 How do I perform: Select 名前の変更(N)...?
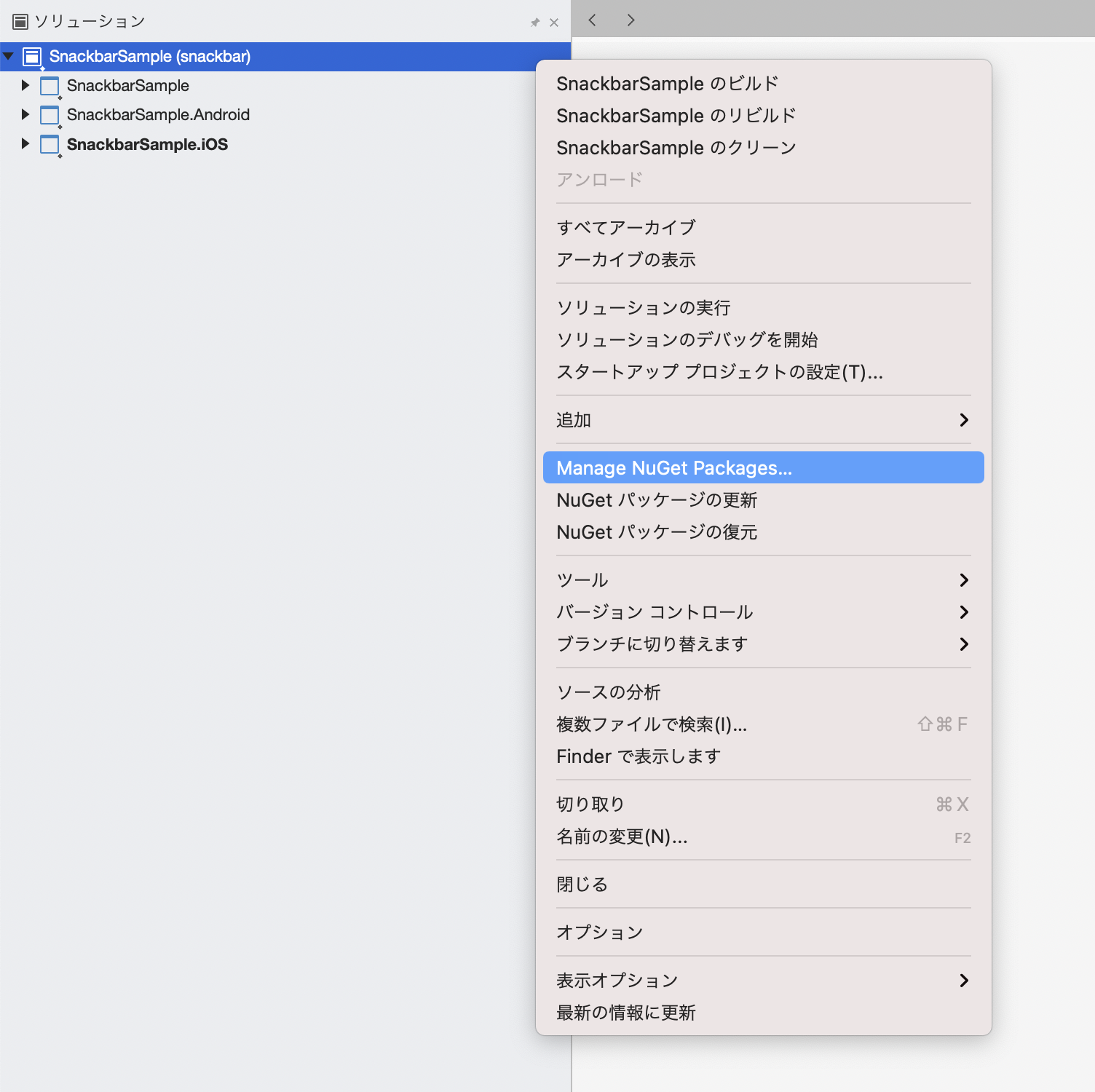[764, 836]
